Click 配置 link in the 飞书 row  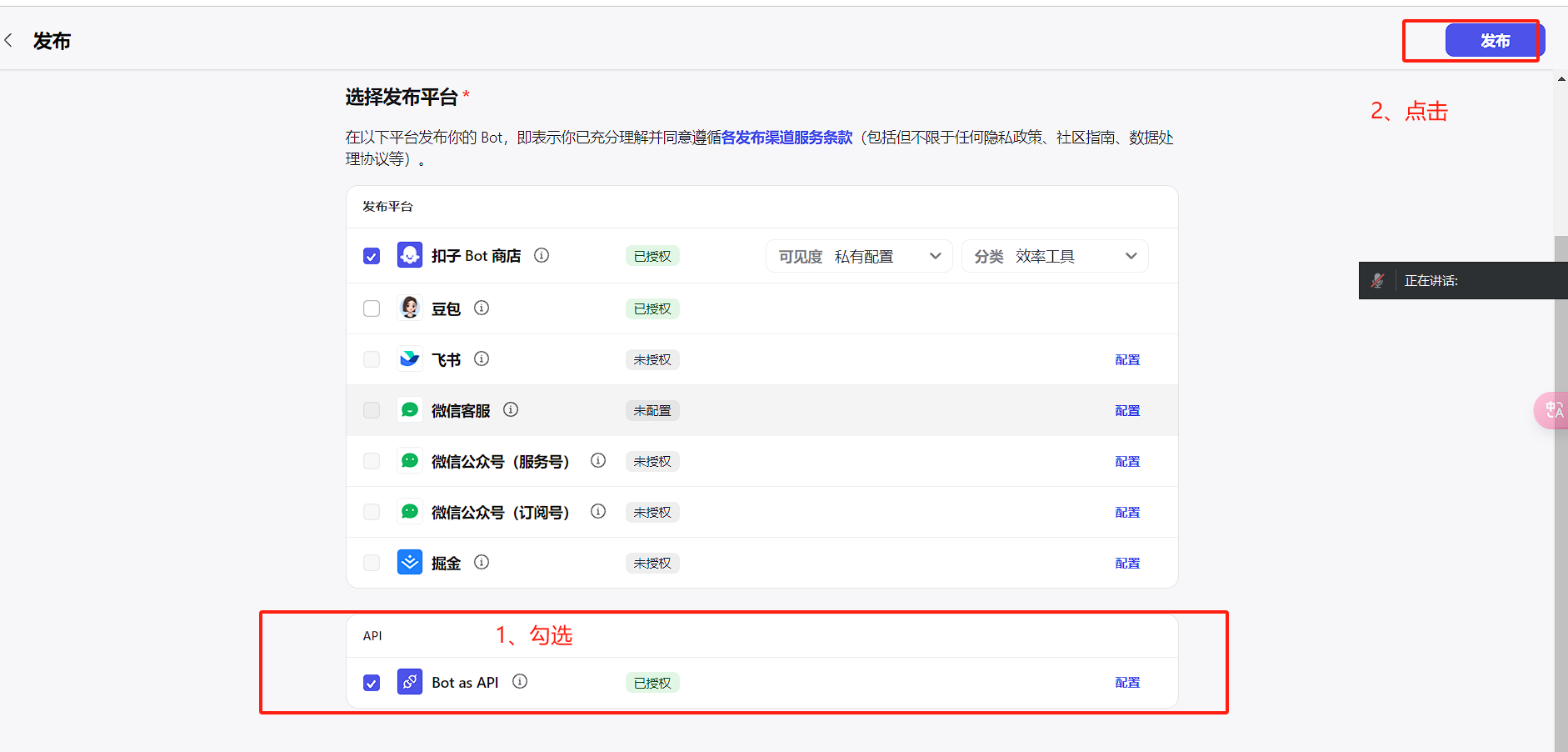pyautogui.click(x=1127, y=359)
